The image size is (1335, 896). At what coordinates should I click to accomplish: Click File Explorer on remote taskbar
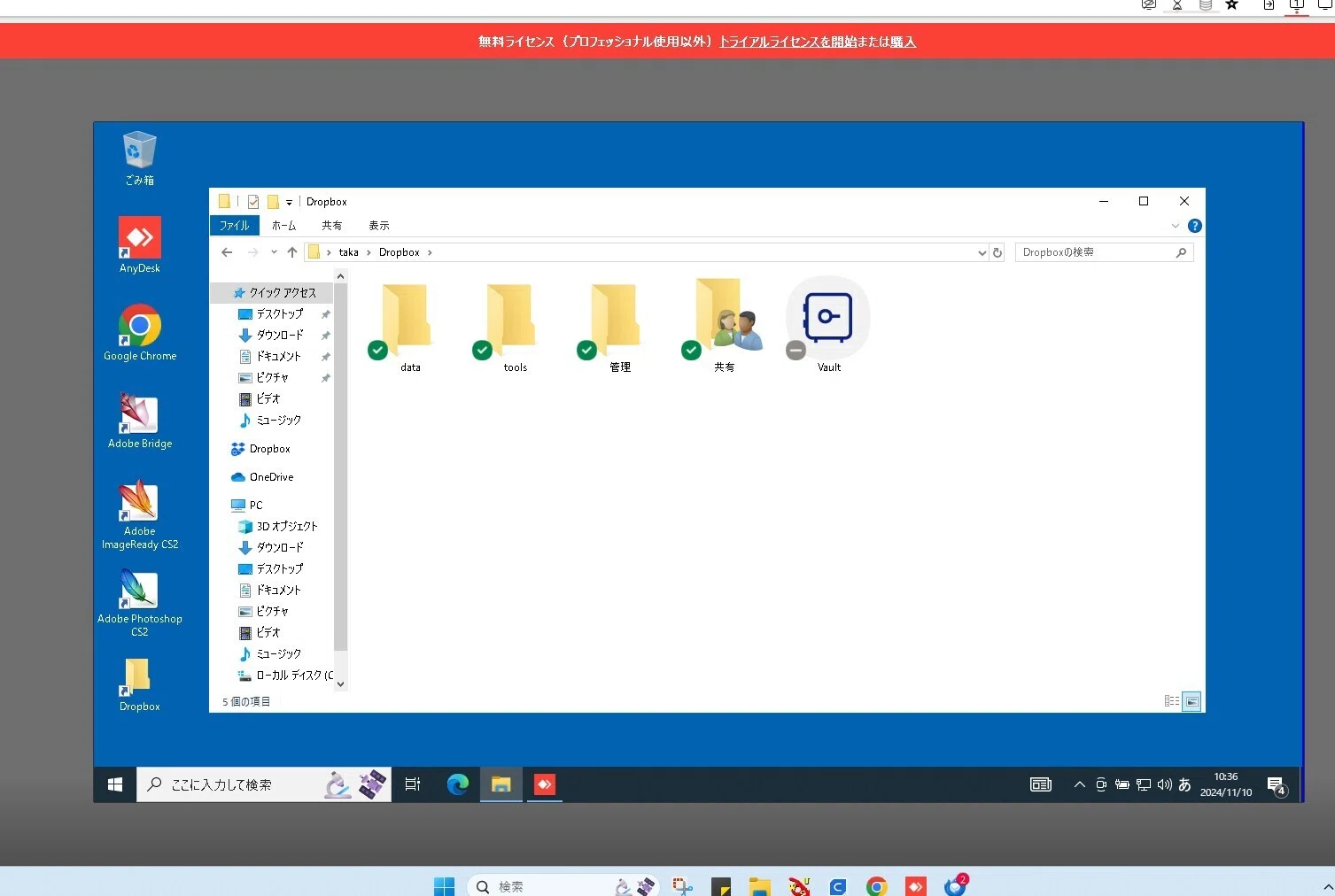click(501, 784)
